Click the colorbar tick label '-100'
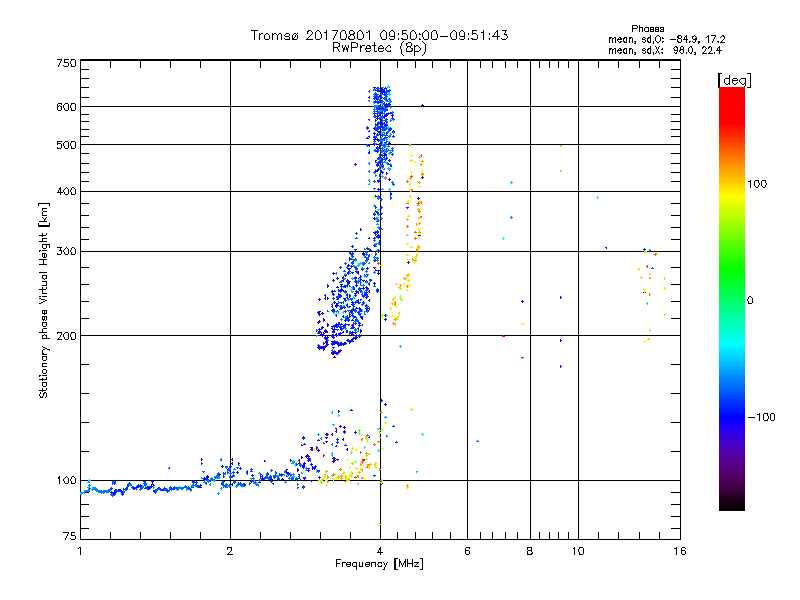The height and width of the screenshot is (600, 800). pos(761,417)
